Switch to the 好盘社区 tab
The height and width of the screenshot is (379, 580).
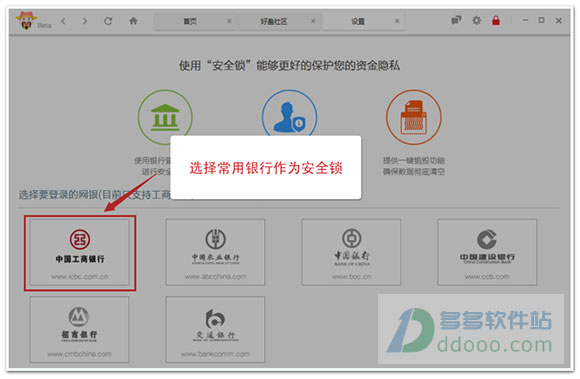[x=273, y=21]
